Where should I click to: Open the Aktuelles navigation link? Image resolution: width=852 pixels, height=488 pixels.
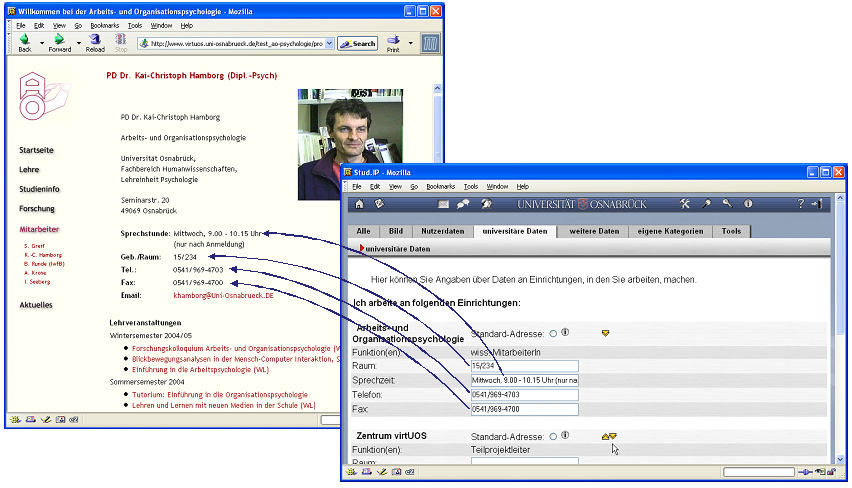[x=36, y=305]
